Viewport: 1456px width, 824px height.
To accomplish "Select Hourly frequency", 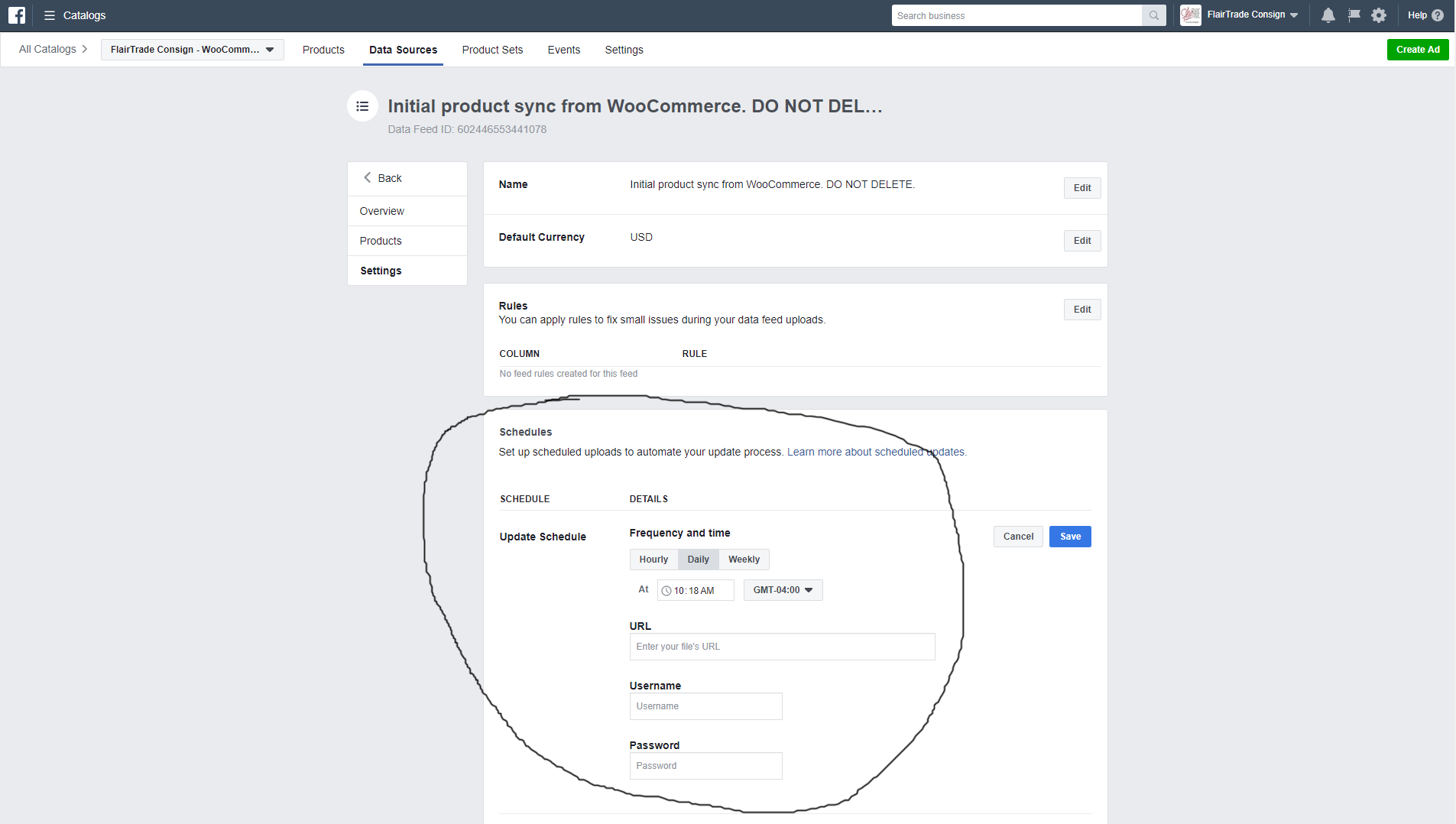I will (653, 560).
